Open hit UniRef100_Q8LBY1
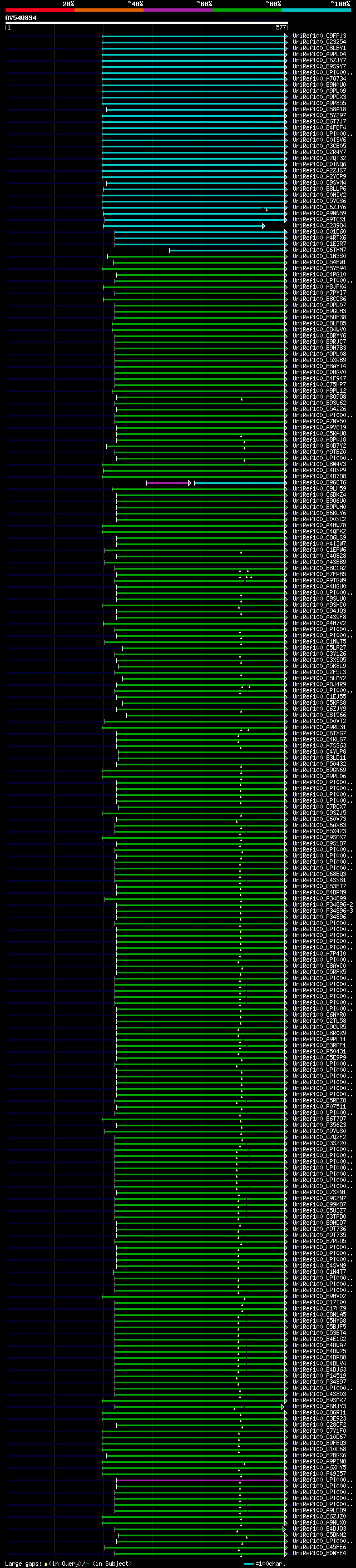 [x=319, y=48]
